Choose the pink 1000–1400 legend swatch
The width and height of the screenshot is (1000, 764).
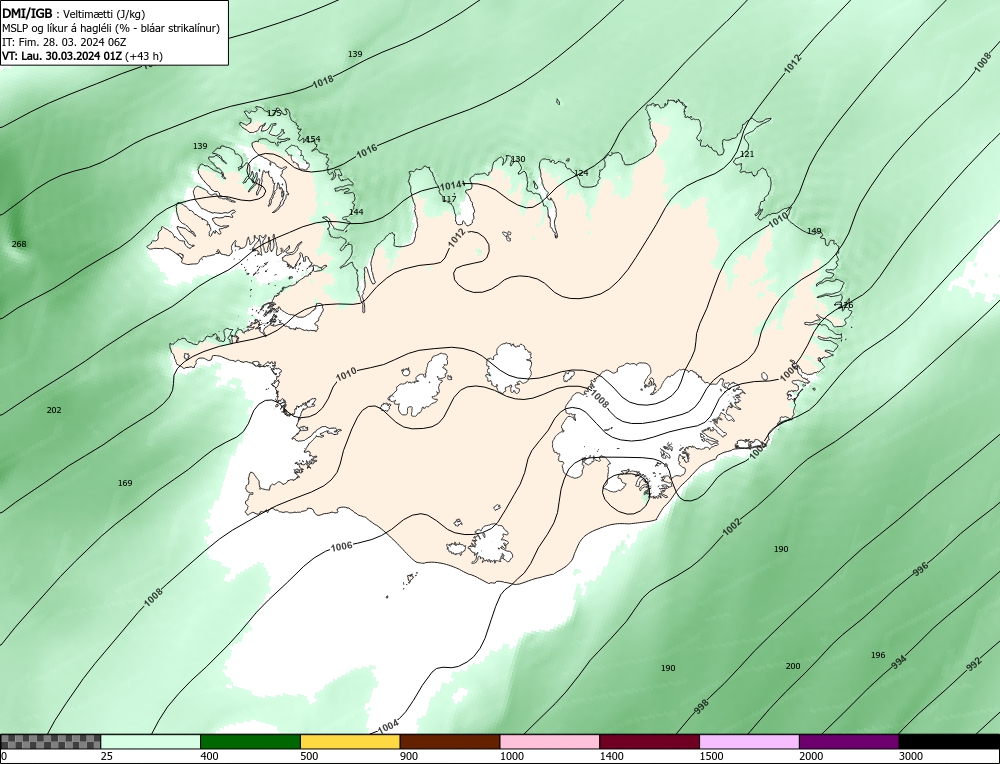point(550,741)
